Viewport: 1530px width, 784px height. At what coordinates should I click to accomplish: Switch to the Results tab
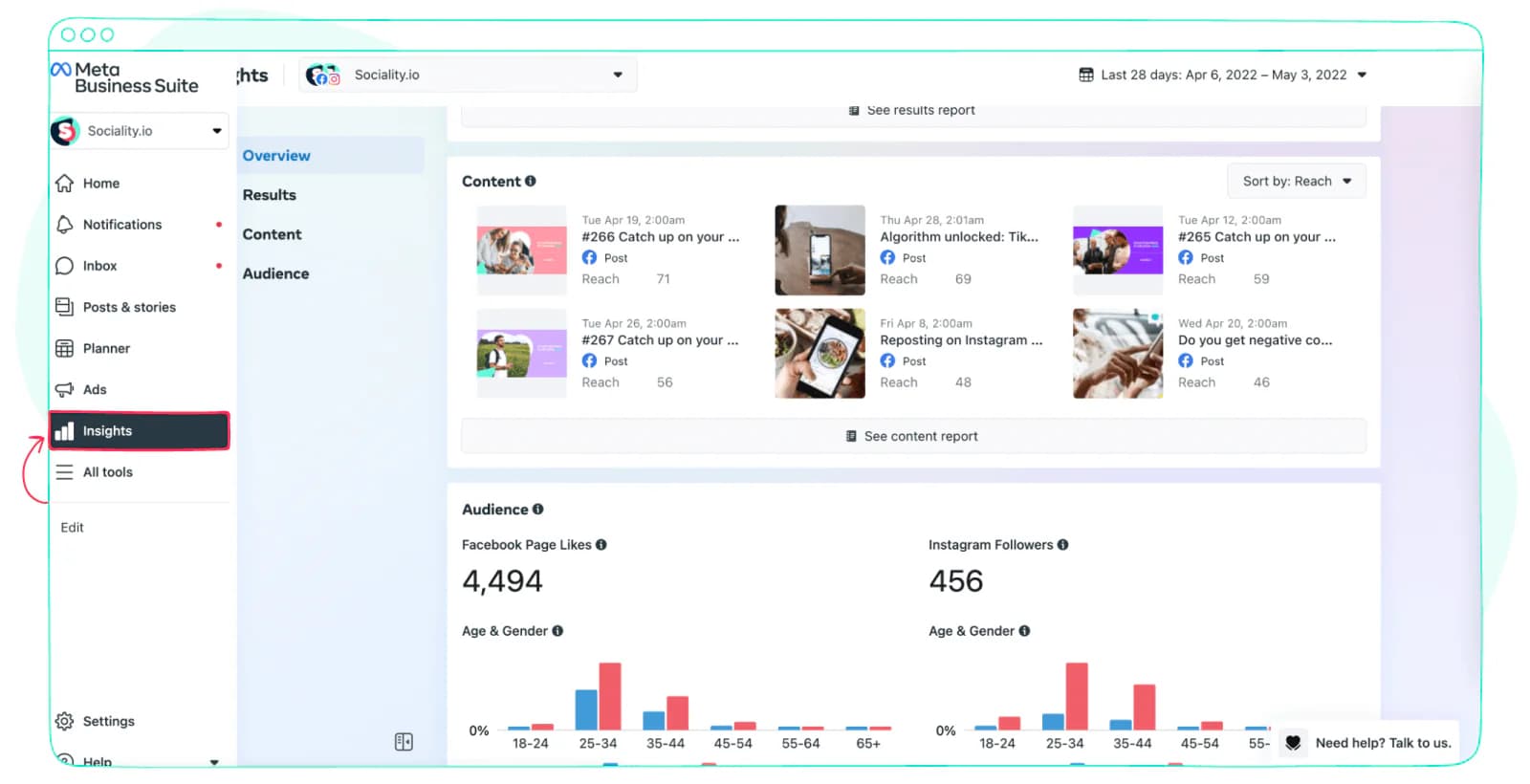click(x=270, y=195)
